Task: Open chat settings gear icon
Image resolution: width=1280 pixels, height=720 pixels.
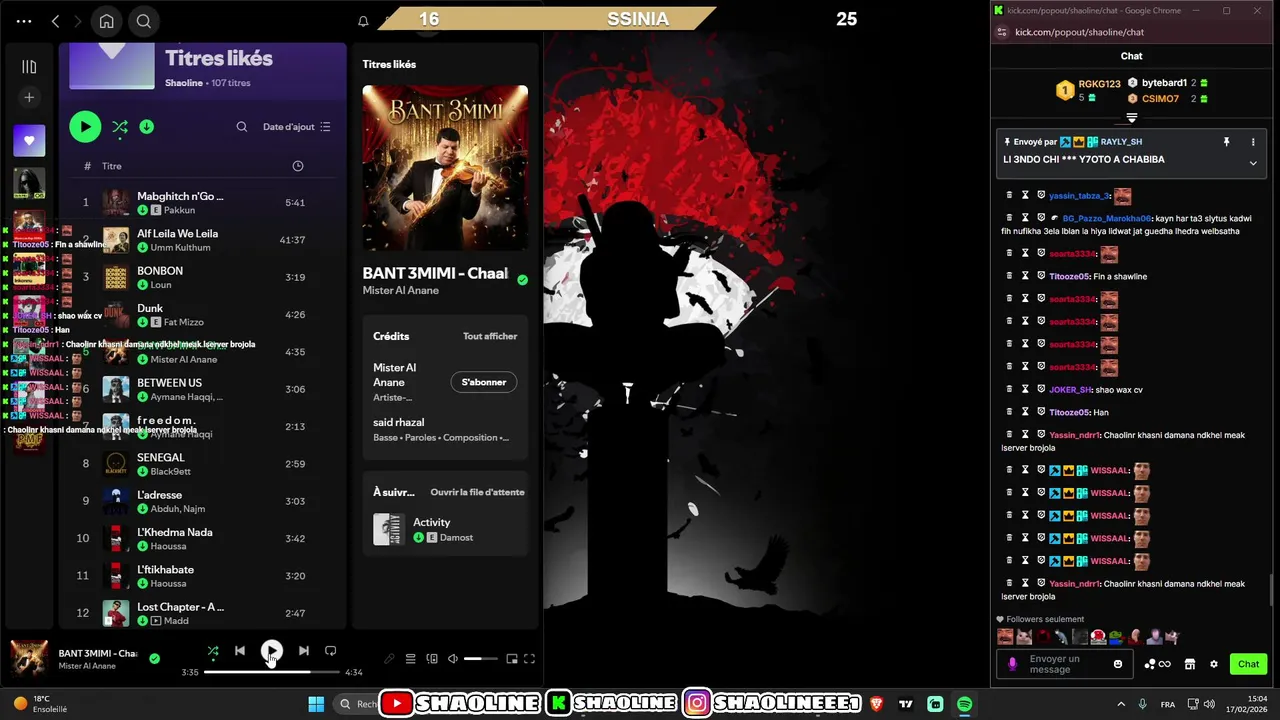Action: [x=1214, y=664]
